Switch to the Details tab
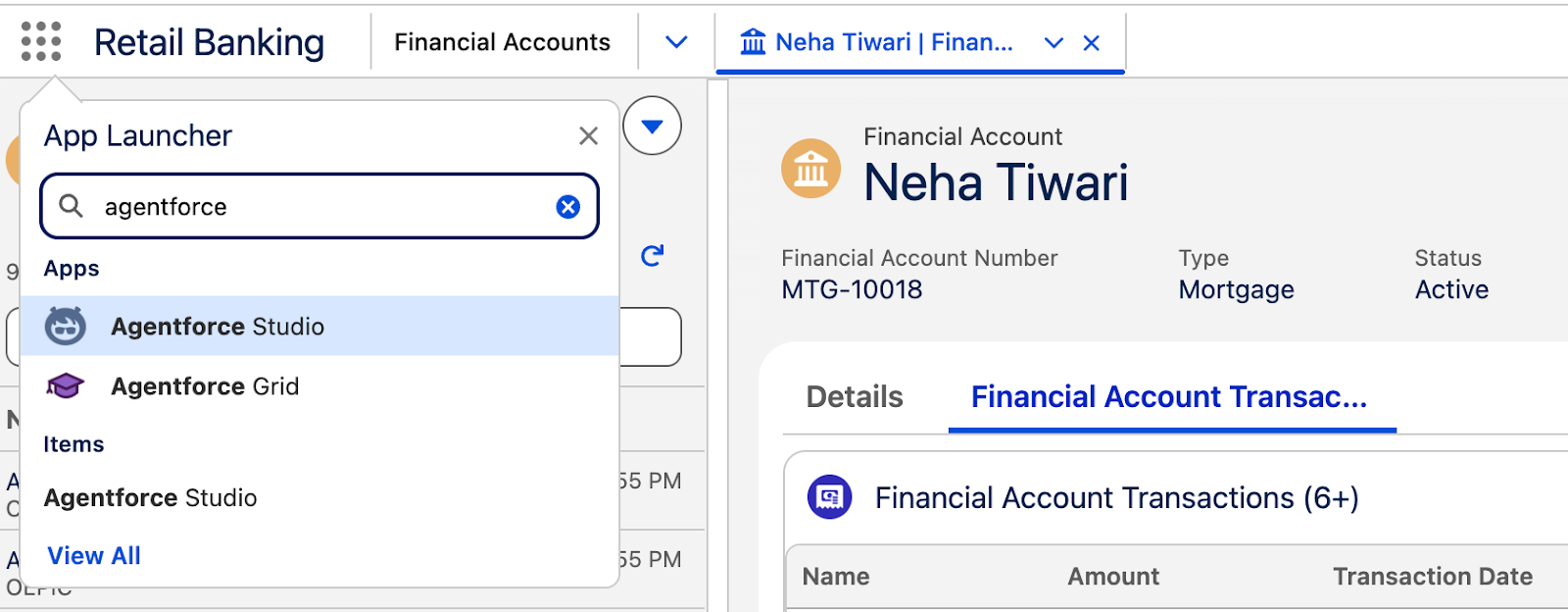 [854, 397]
